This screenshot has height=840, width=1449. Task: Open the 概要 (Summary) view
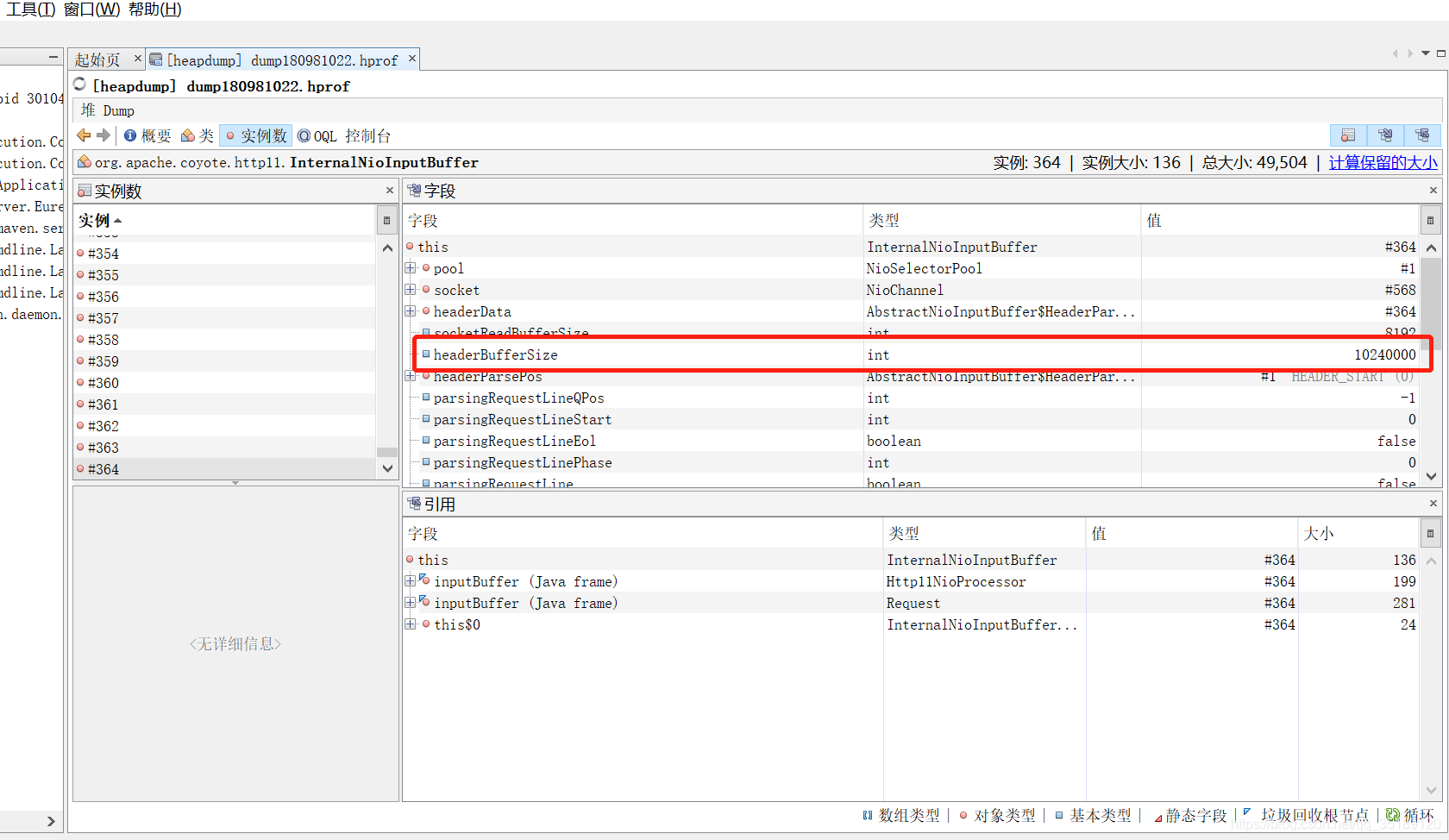tap(147, 135)
